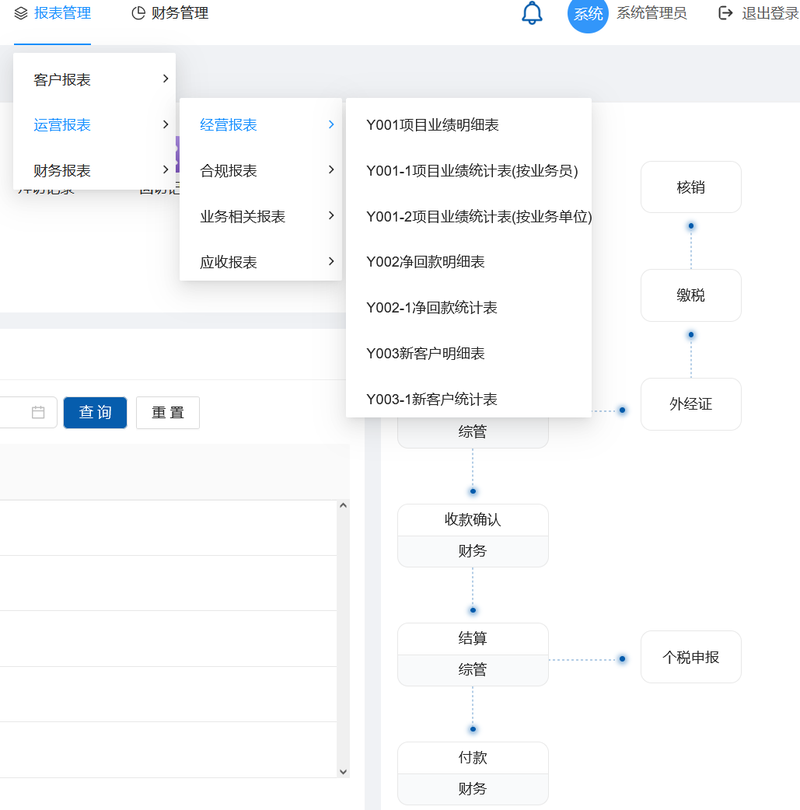Click the calendar icon in date field

click(38, 412)
